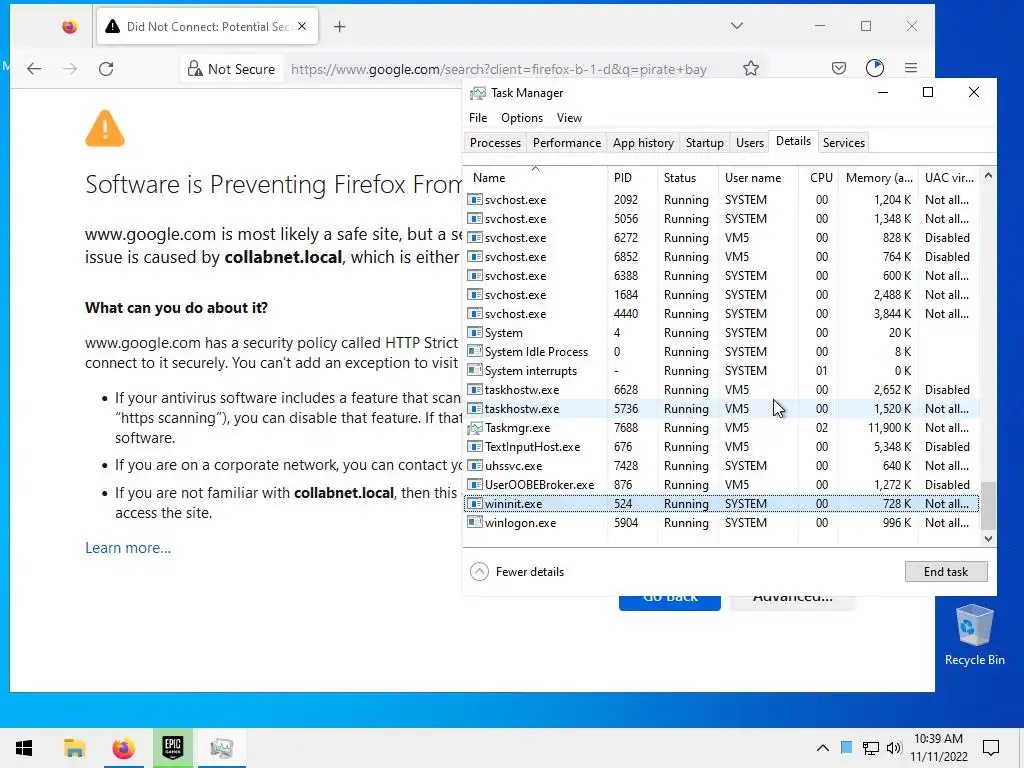The image size is (1024, 768).
Task: Bookmark page with star icon
Action: coord(751,69)
